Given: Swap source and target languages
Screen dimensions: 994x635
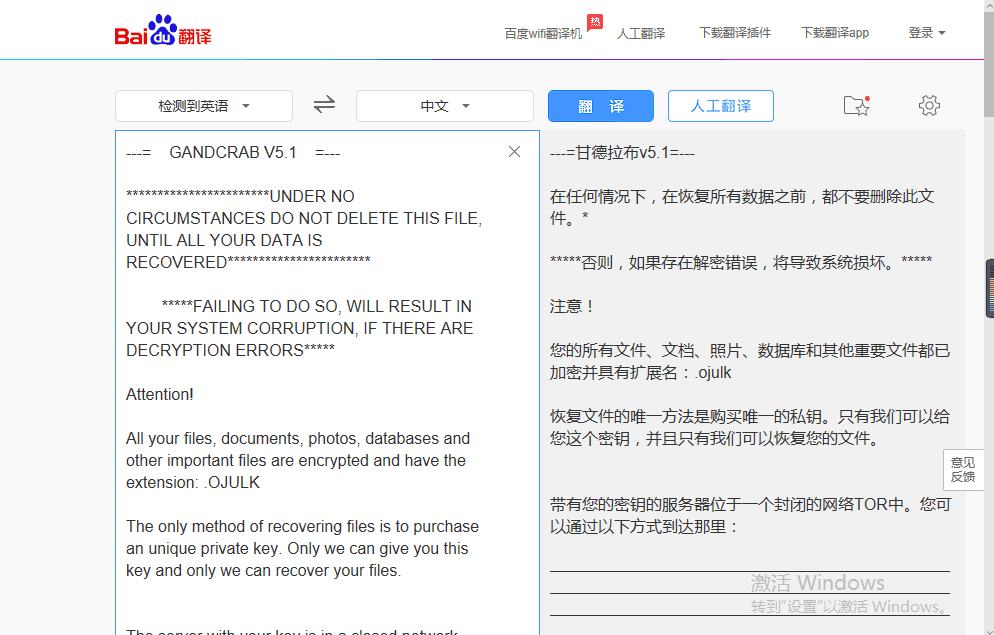Looking at the screenshot, I should coord(324,105).
